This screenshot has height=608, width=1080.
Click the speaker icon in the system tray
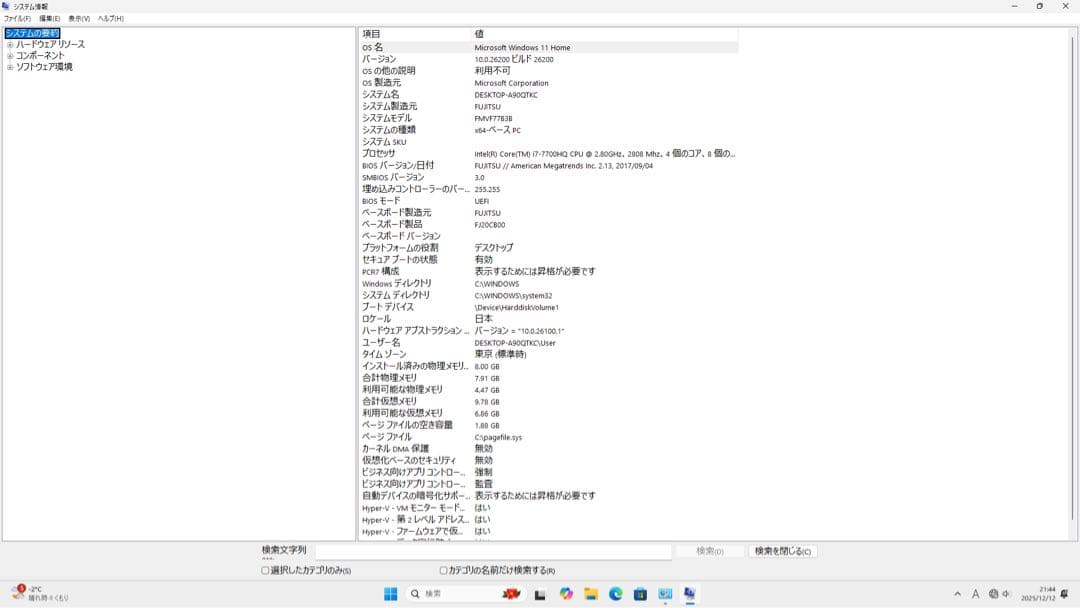click(1005, 594)
